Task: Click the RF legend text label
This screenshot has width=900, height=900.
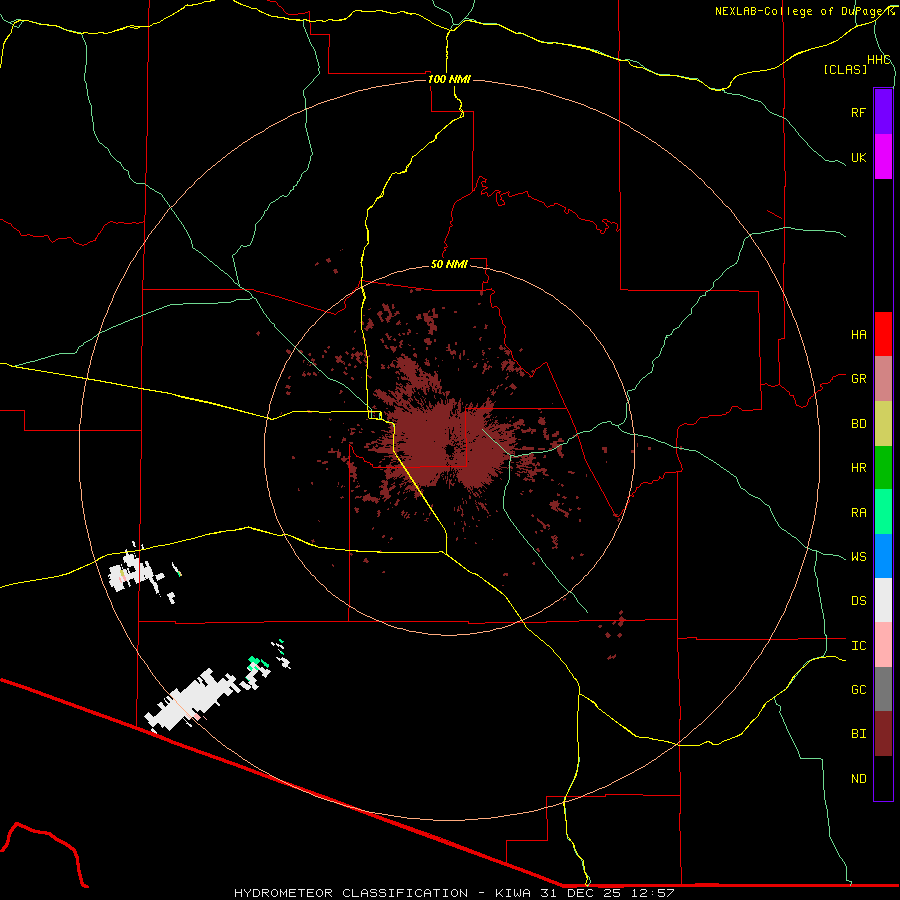Action: tap(858, 112)
